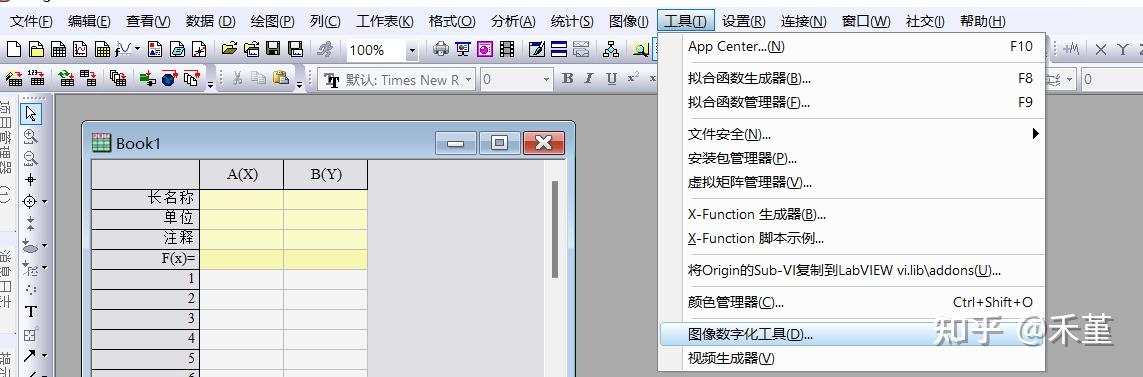The image size is (1143, 377).
Task: Expand the 文件安全(N) submenu arrow
Action: tap(1035, 134)
